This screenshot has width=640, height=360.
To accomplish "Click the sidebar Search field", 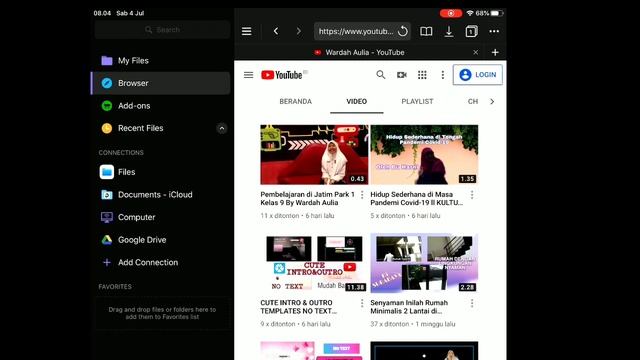I will coord(162,30).
